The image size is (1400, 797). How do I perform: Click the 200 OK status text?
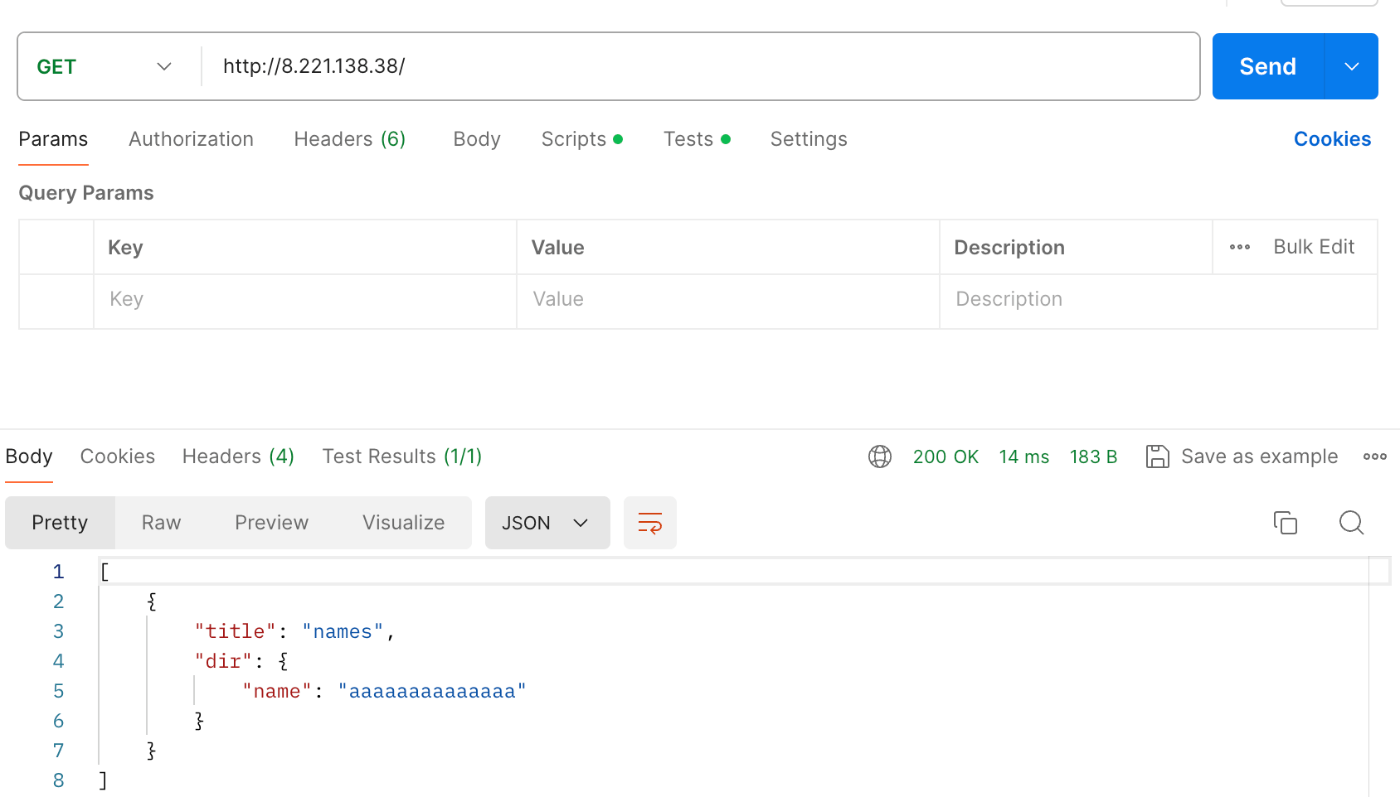pos(946,457)
